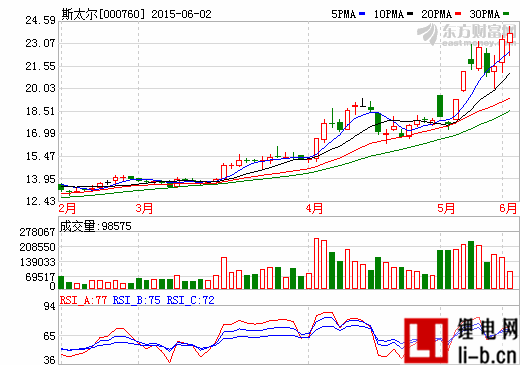Click the 24.59 price axis label
The image size is (520, 365).
click(x=41, y=21)
